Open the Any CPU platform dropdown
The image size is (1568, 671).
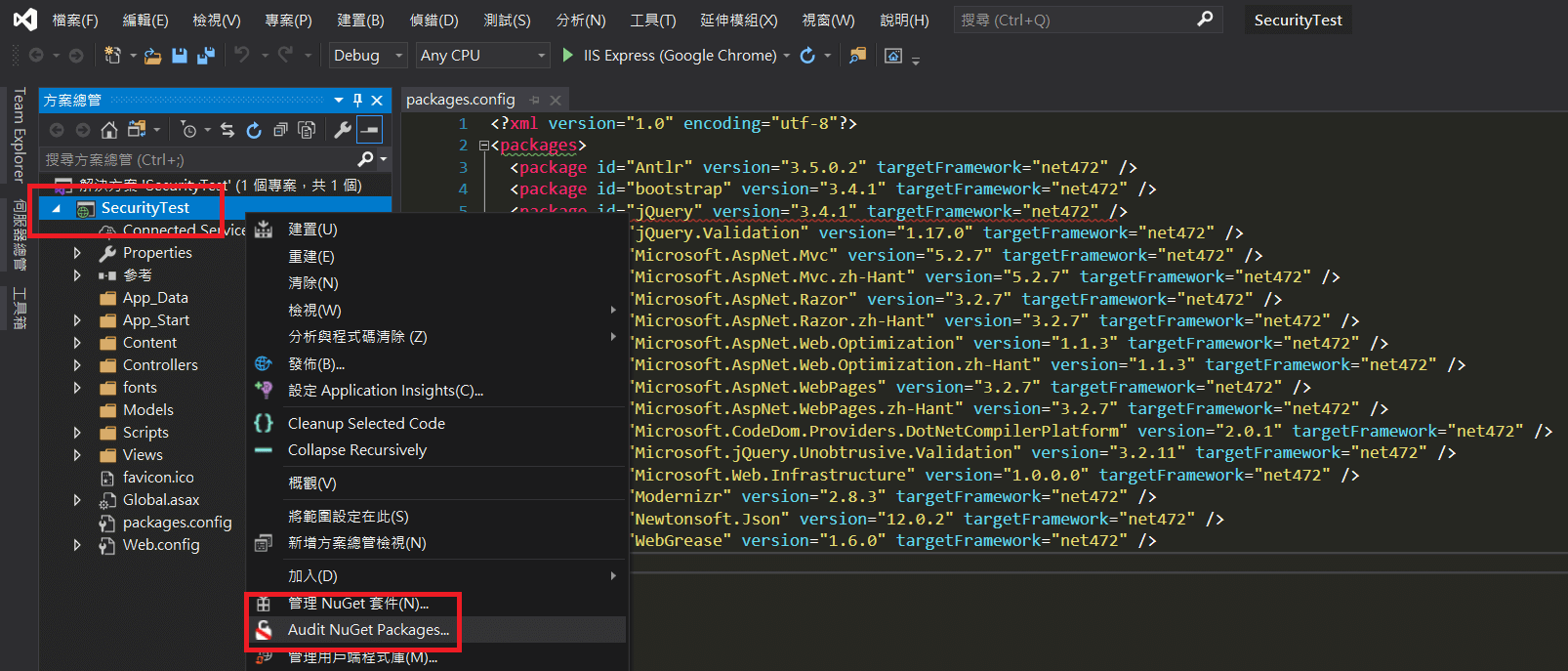coord(482,56)
